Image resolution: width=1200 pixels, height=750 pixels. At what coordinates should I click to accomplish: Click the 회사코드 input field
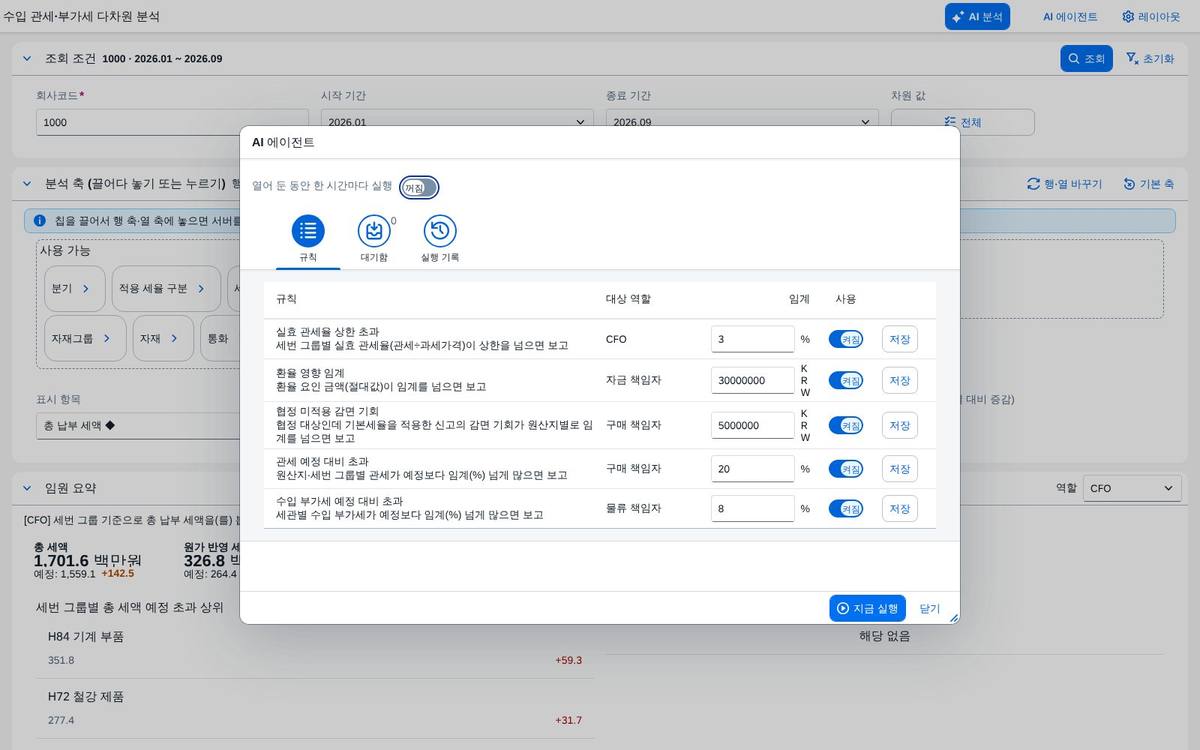172,122
